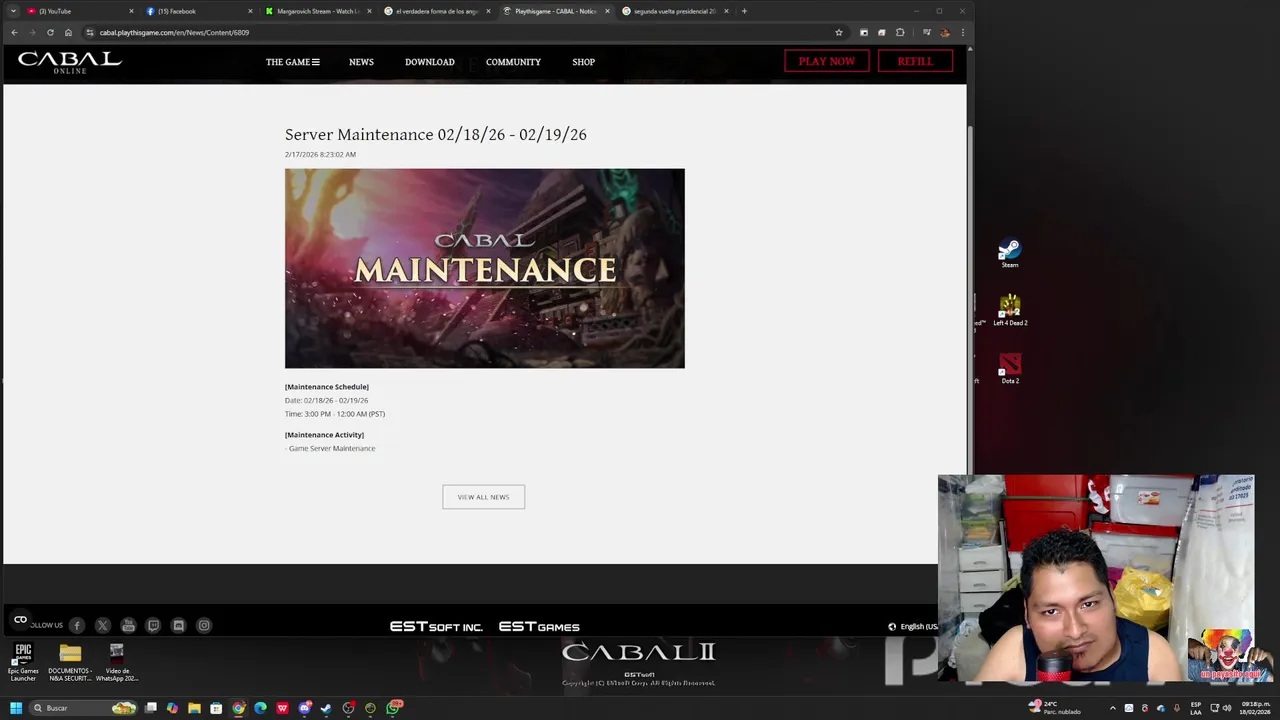The image size is (1280, 720).
Task: Go back with the browser back arrow
Action: 14,32
